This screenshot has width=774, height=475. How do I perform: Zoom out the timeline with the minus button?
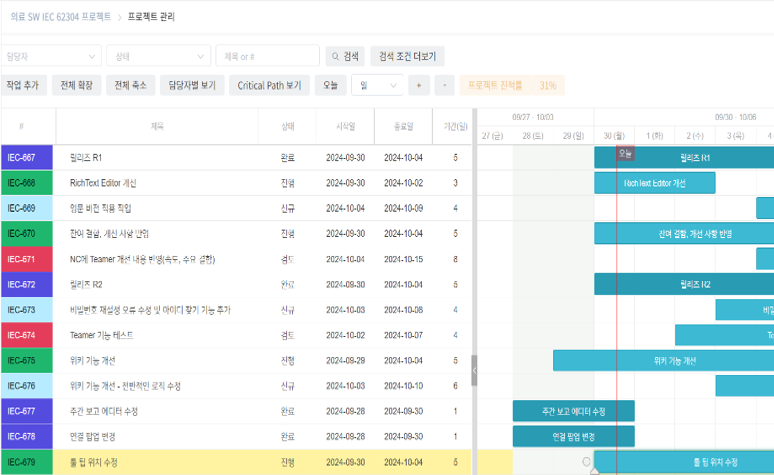445,86
